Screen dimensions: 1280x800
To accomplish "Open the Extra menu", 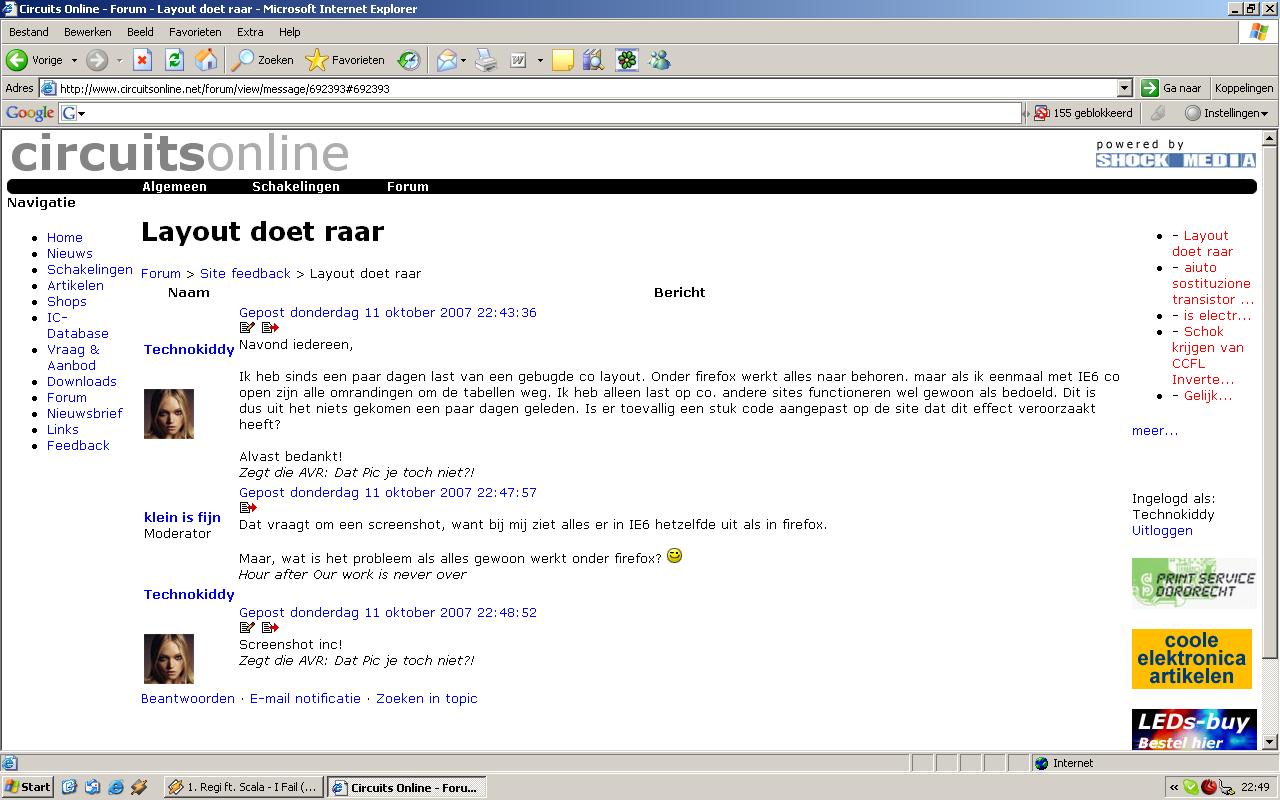I will [250, 32].
